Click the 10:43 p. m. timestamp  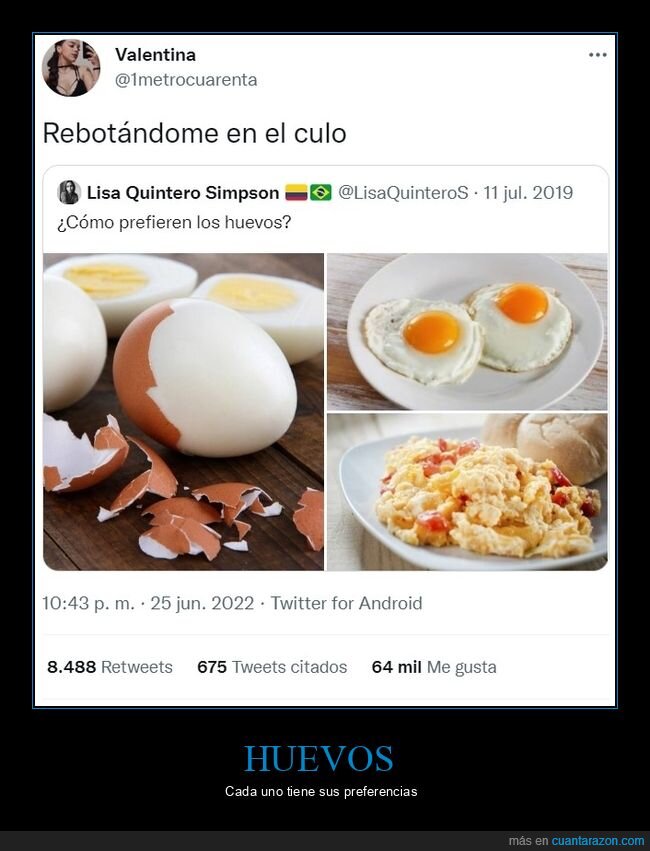click(x=88, y=604)
